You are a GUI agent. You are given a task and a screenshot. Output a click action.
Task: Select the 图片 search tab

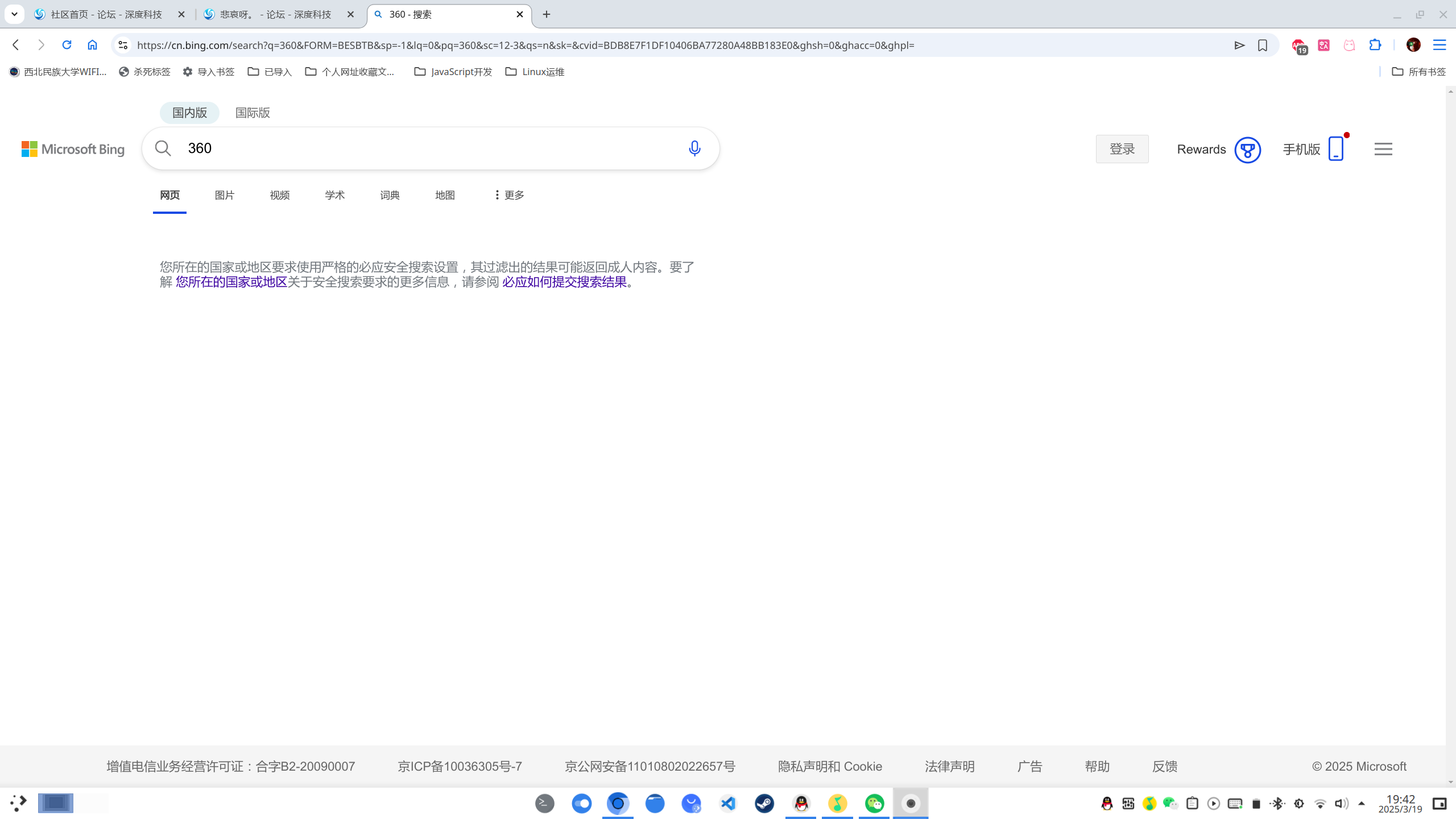[x=225, y=195]
